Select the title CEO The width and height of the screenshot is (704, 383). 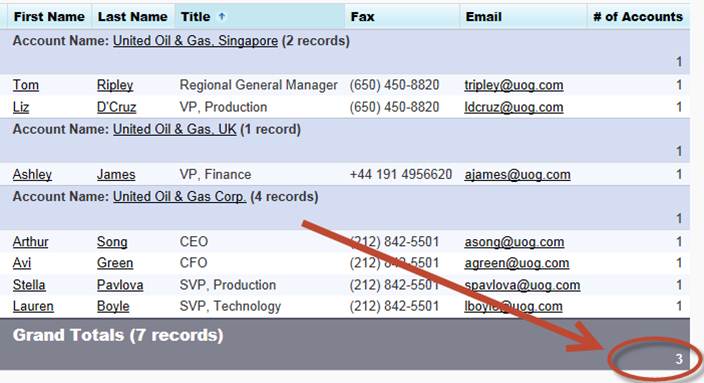click(x=194, y=242)
